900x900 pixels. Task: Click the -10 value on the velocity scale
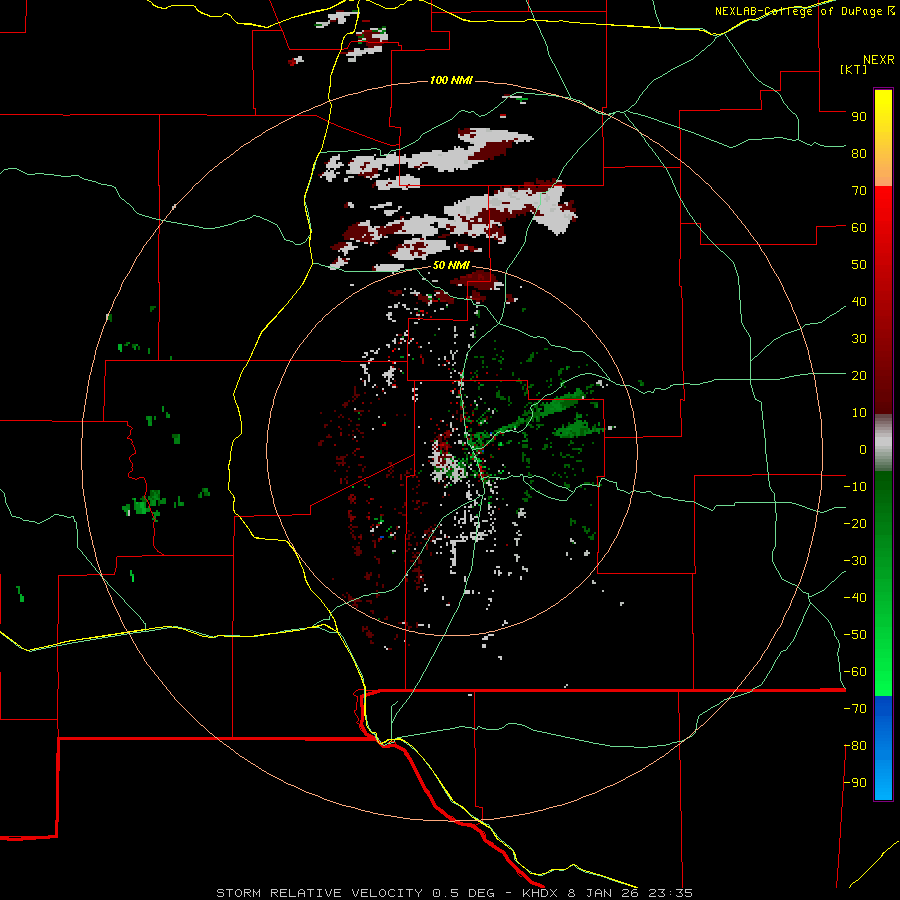point(855,487)
